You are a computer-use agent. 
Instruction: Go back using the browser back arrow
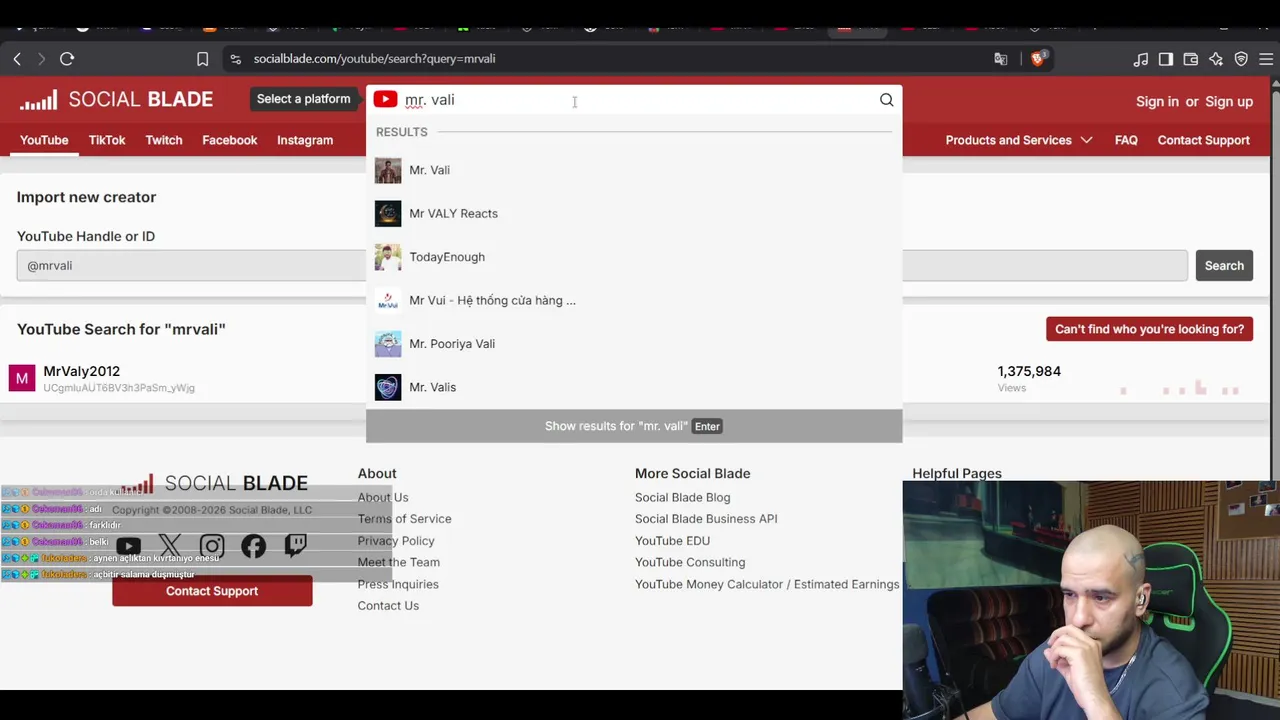click(17, 59)
